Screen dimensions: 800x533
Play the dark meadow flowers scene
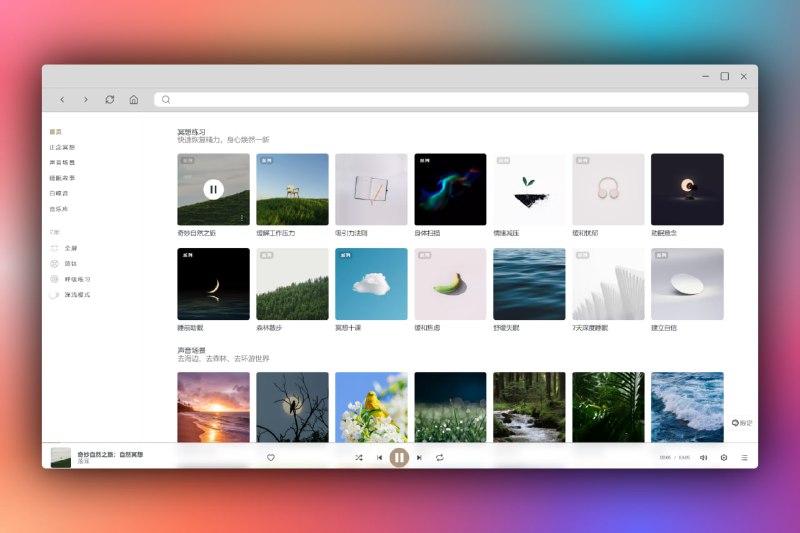coord(450,407)
